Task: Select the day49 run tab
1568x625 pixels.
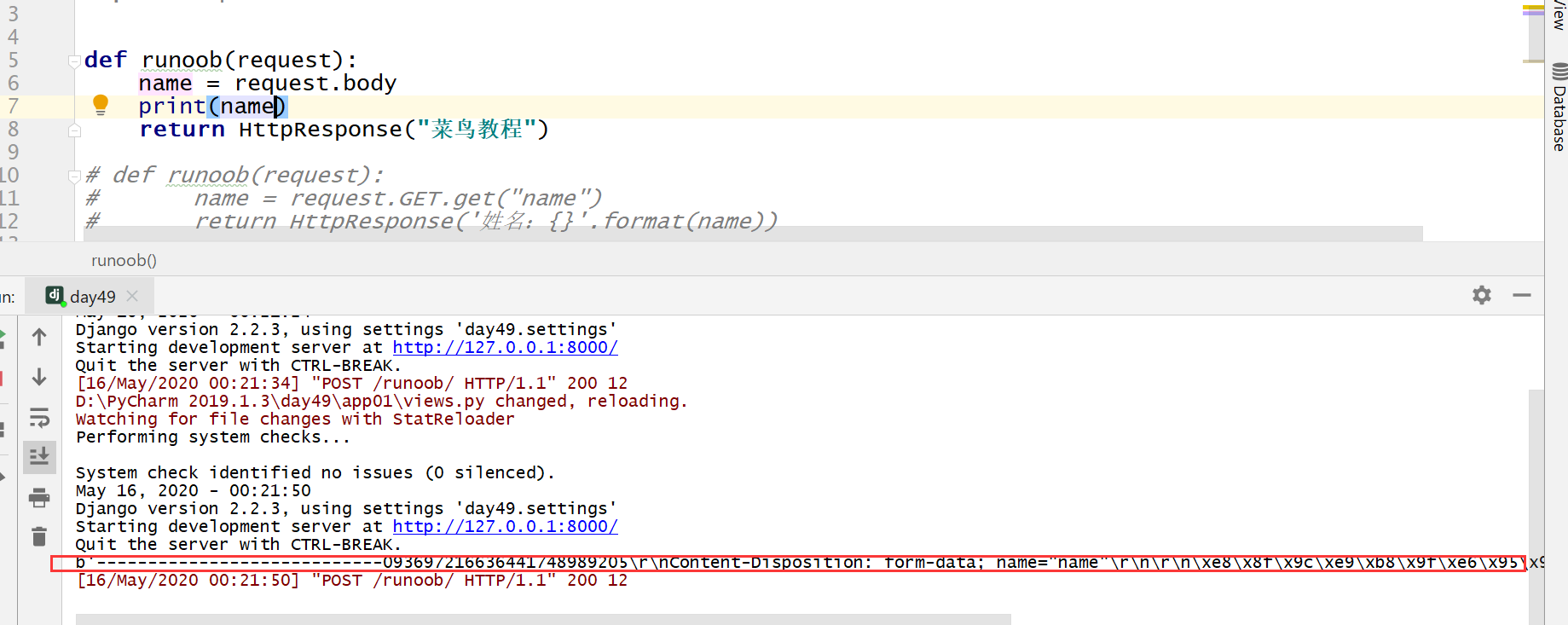Action: (x=92, y=297)
